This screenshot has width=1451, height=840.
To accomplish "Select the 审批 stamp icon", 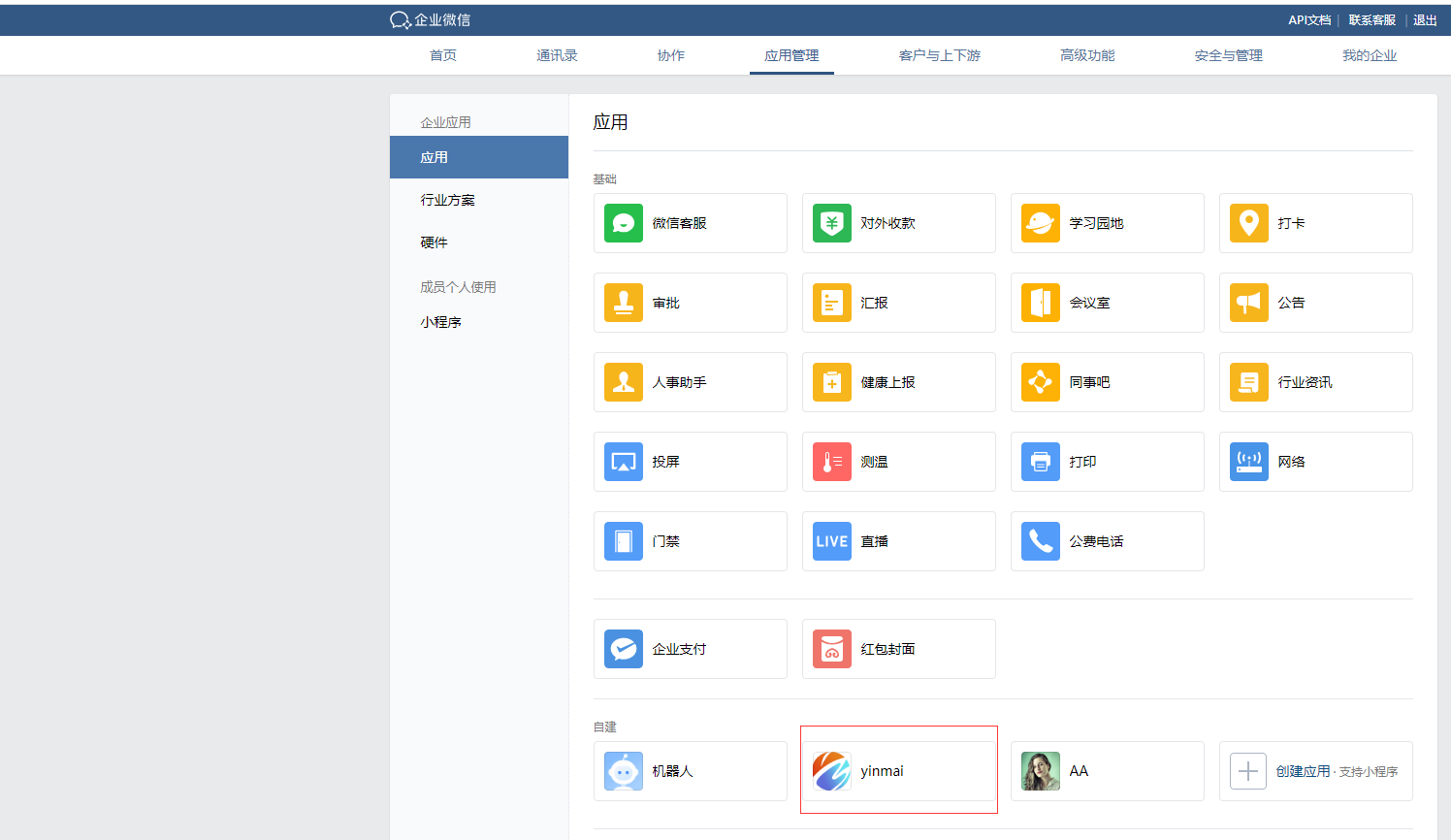I will click(623, 303).
